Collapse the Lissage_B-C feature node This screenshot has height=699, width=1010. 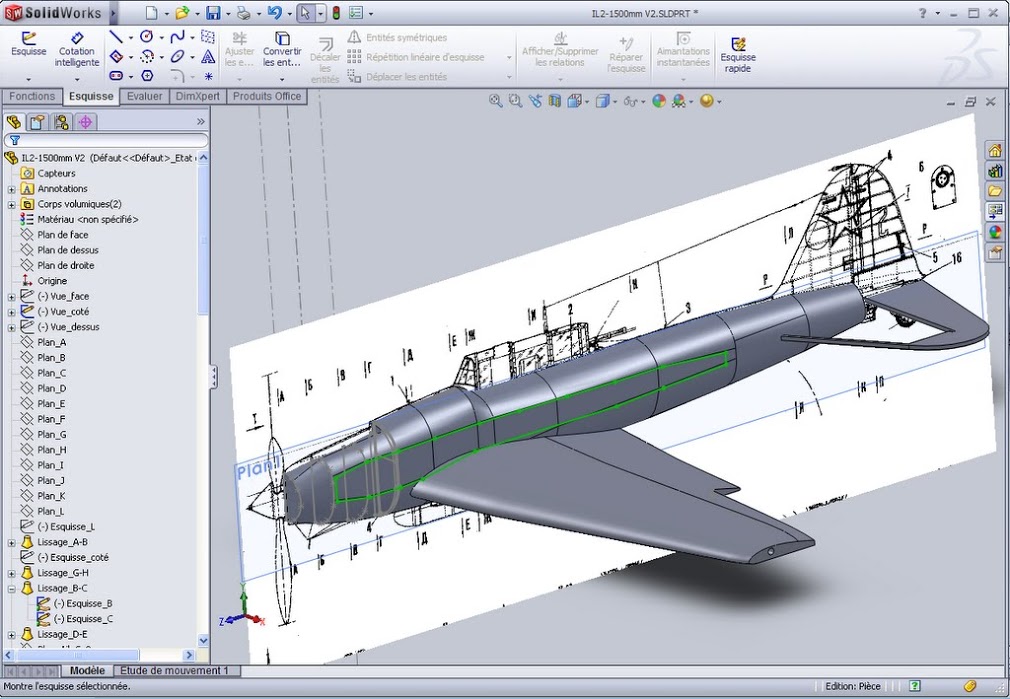click(11, 588)
